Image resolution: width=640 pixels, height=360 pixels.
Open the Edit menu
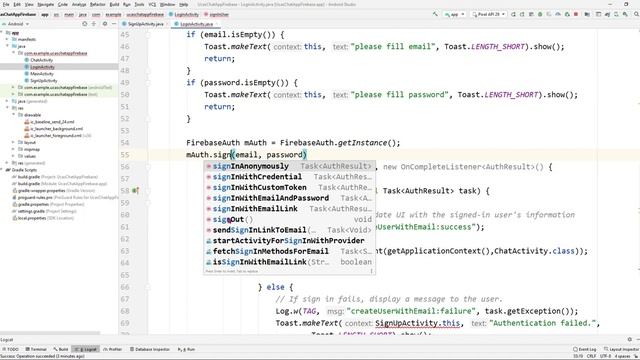tap(17, 4)
